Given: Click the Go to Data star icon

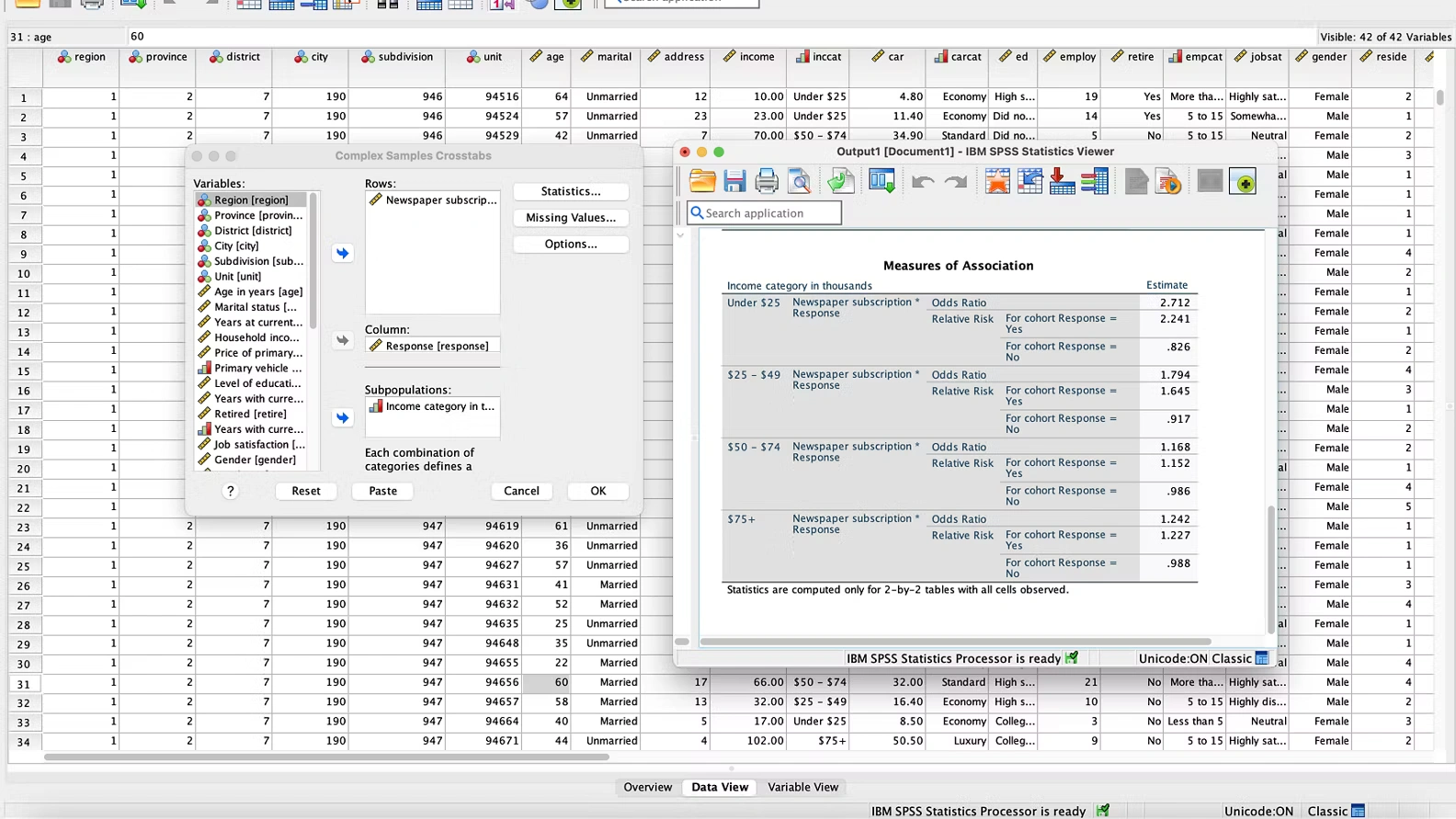Looking at the screenshot, I should (997, 182).
